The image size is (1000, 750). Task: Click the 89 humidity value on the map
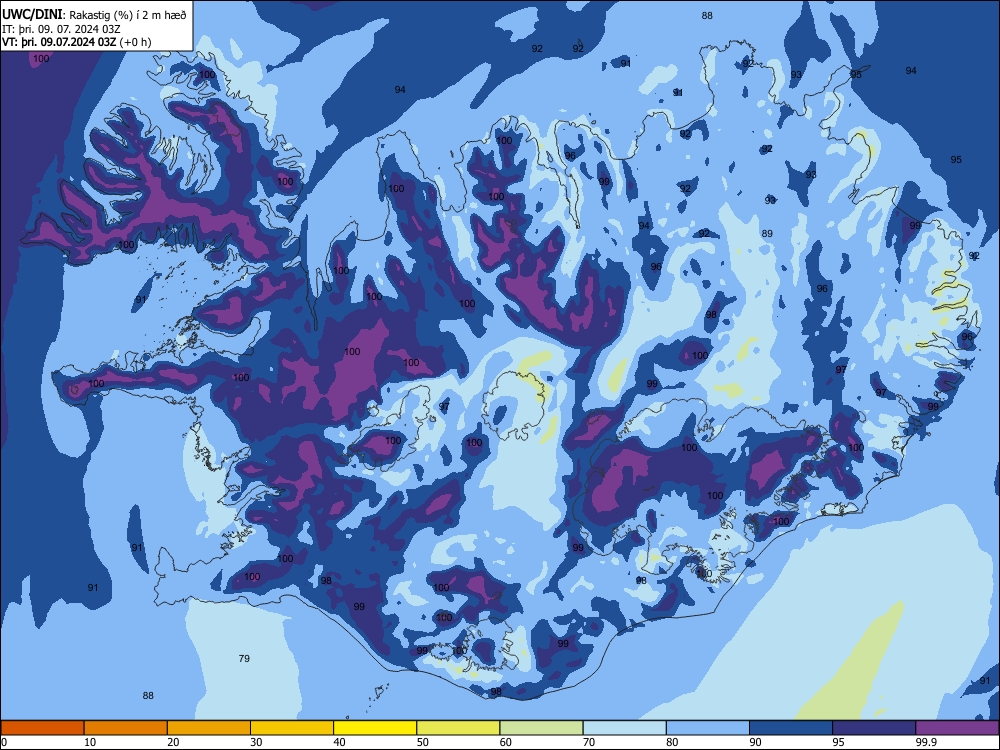[x=767, y=233]
